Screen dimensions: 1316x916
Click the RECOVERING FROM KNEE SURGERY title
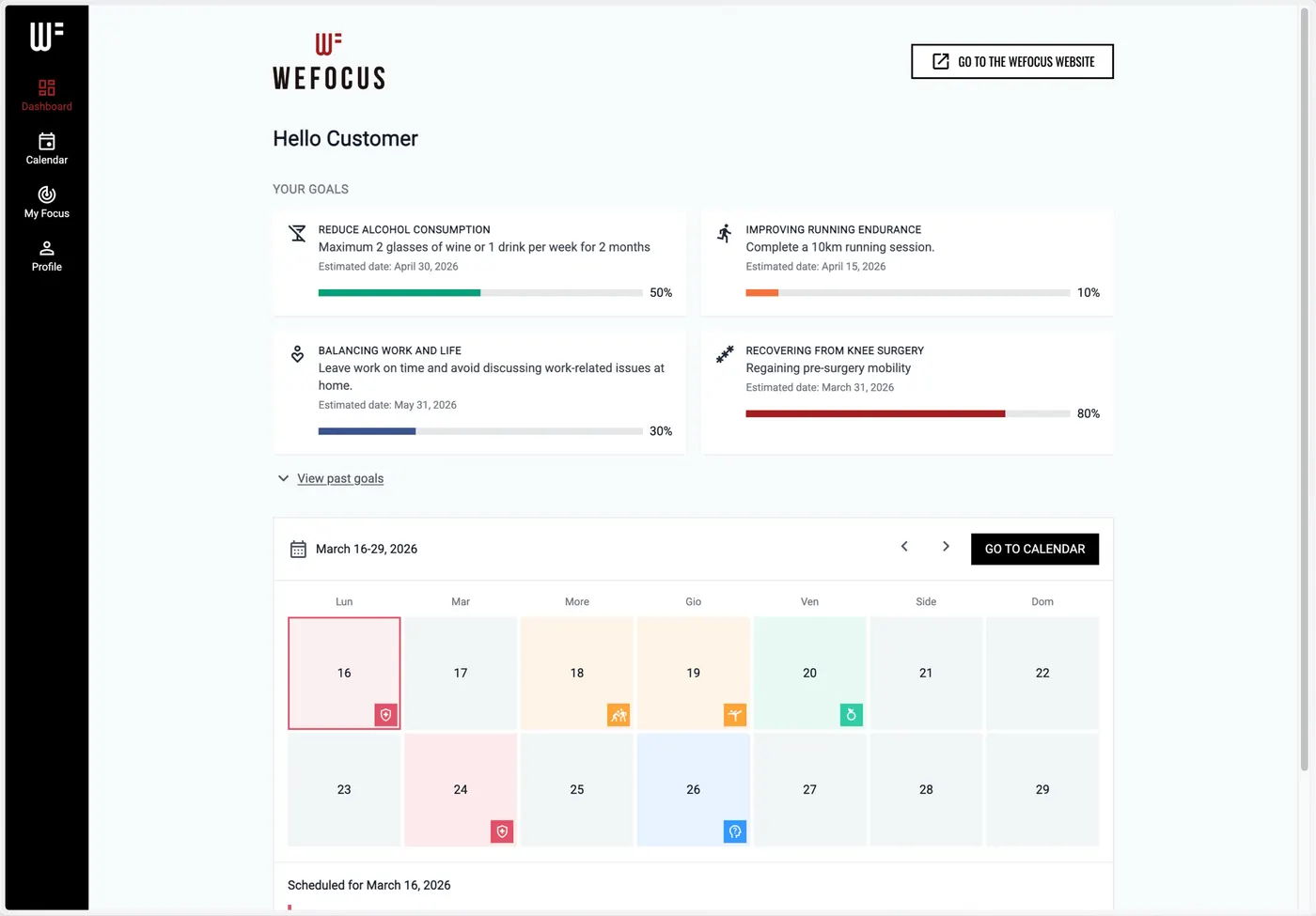click(835, 350)
